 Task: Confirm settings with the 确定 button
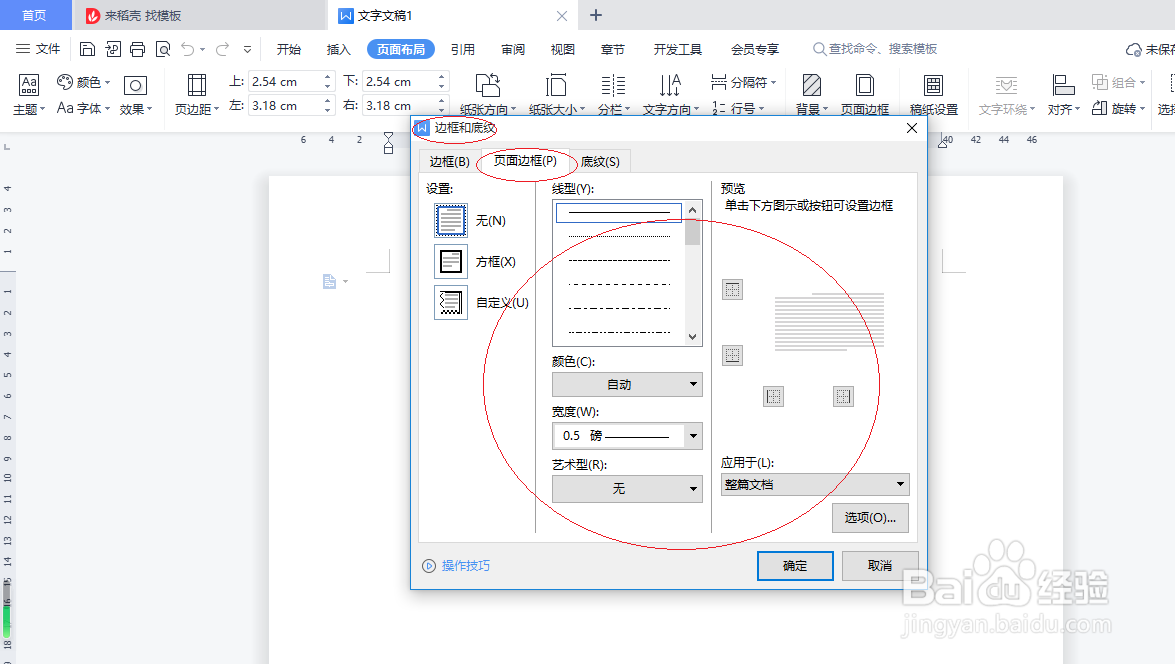[x=794, y=566]
